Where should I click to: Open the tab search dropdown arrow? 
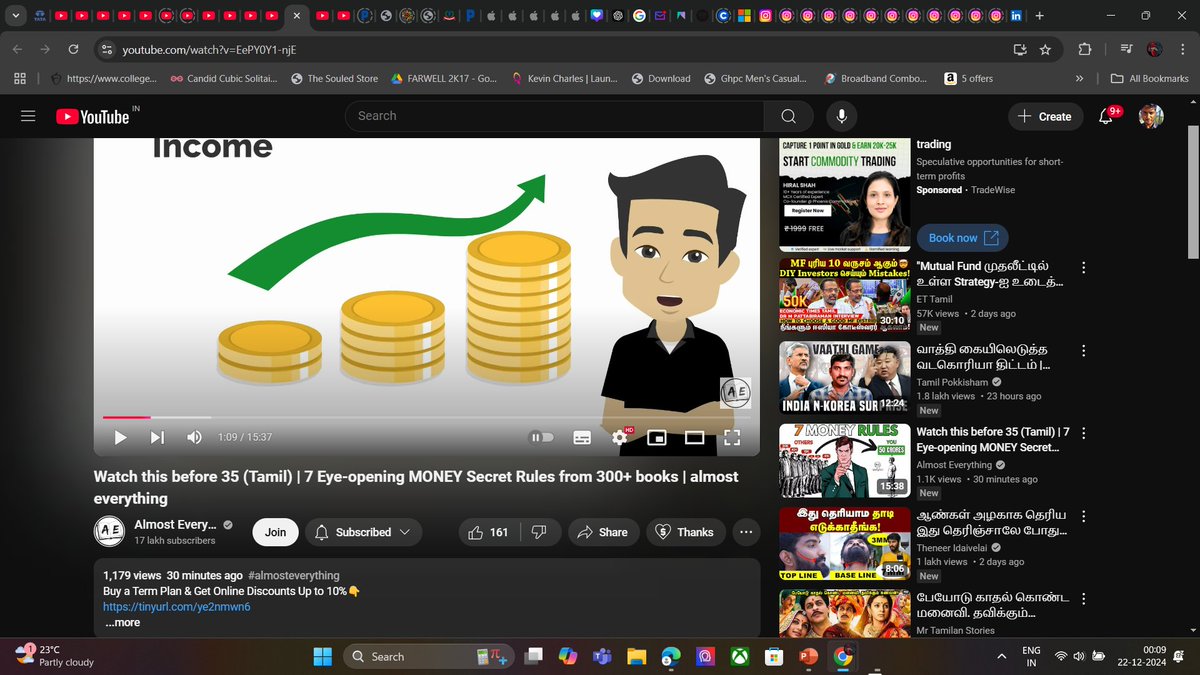(15, 16)
